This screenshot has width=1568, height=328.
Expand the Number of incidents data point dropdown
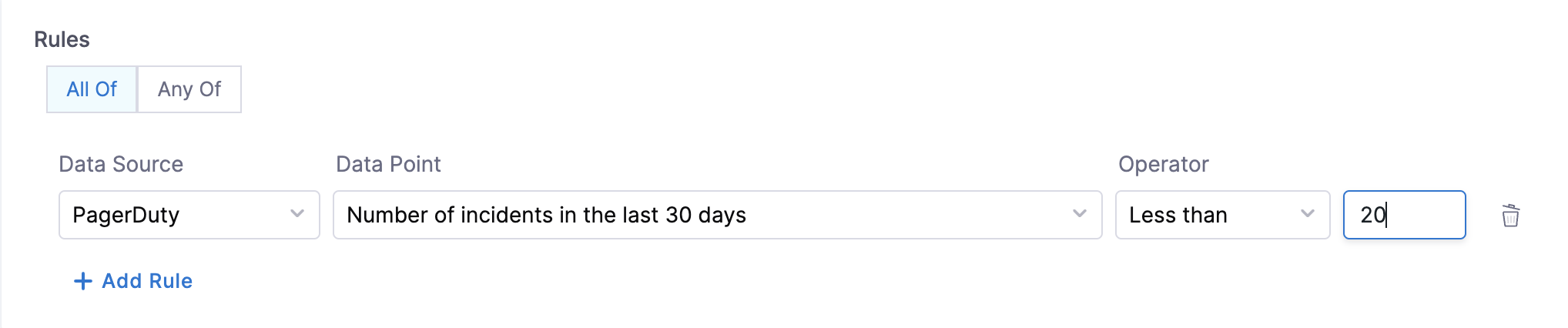click(x=716, y=215)
